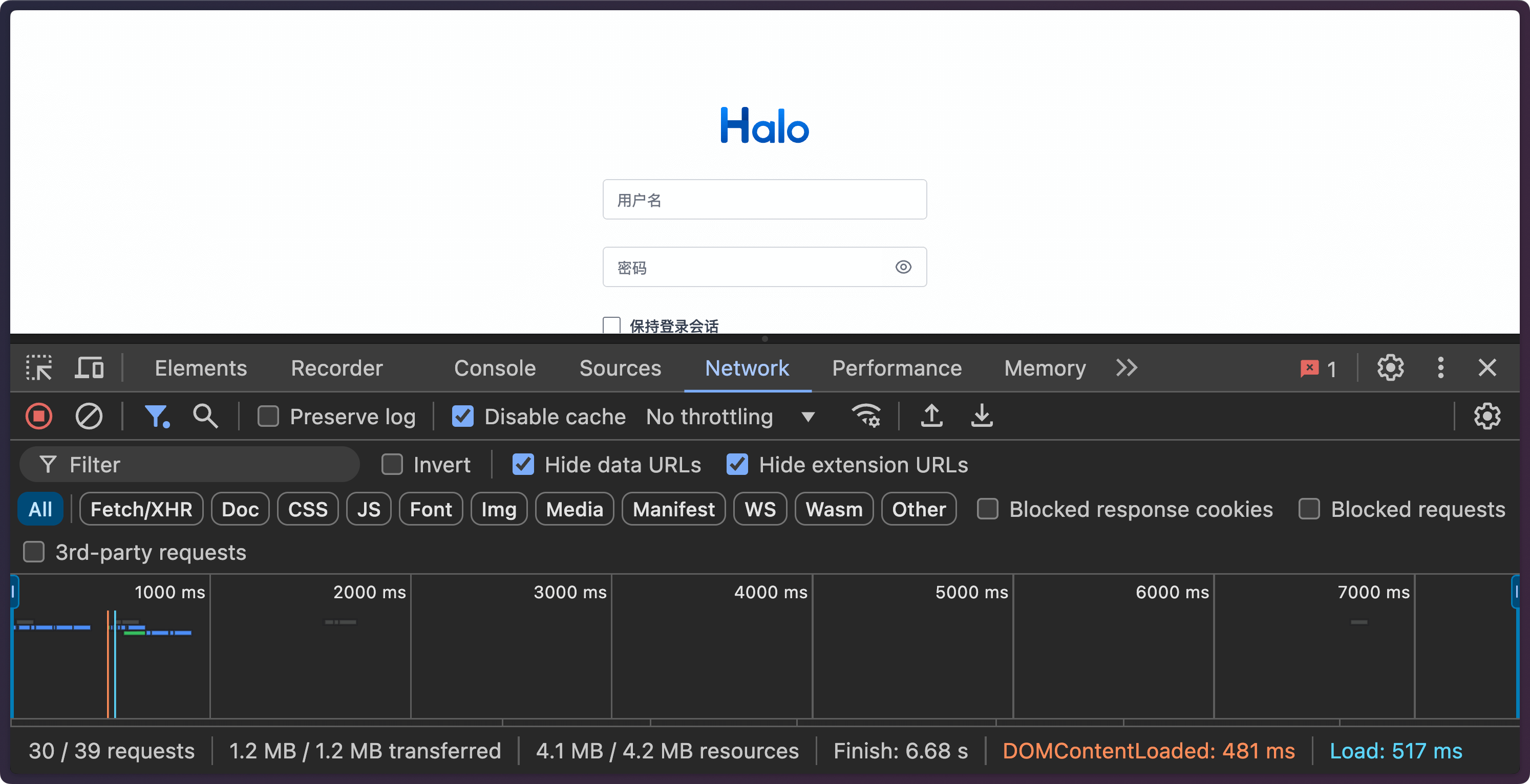Click the DevTools settings gear icon
The image size is (1530, 784).
[1391, 367]
